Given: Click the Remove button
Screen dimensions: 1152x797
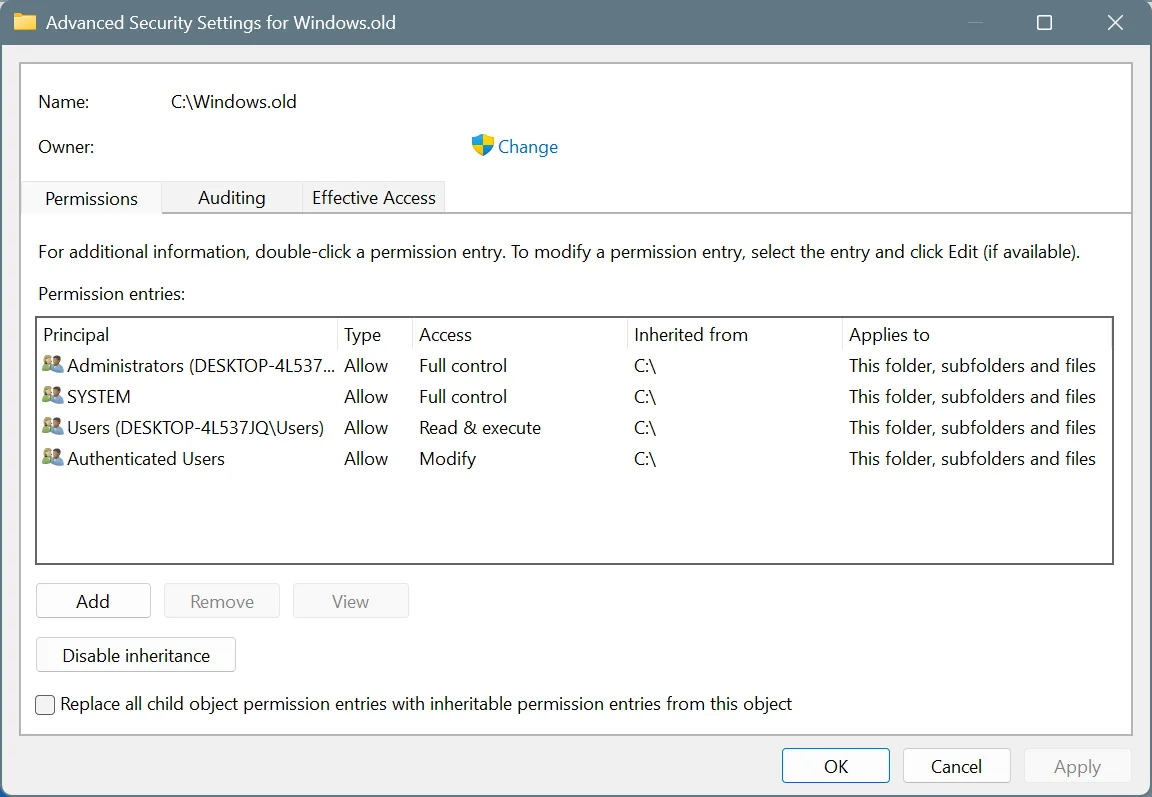Looking at the screenshot, I should (222, 601).
